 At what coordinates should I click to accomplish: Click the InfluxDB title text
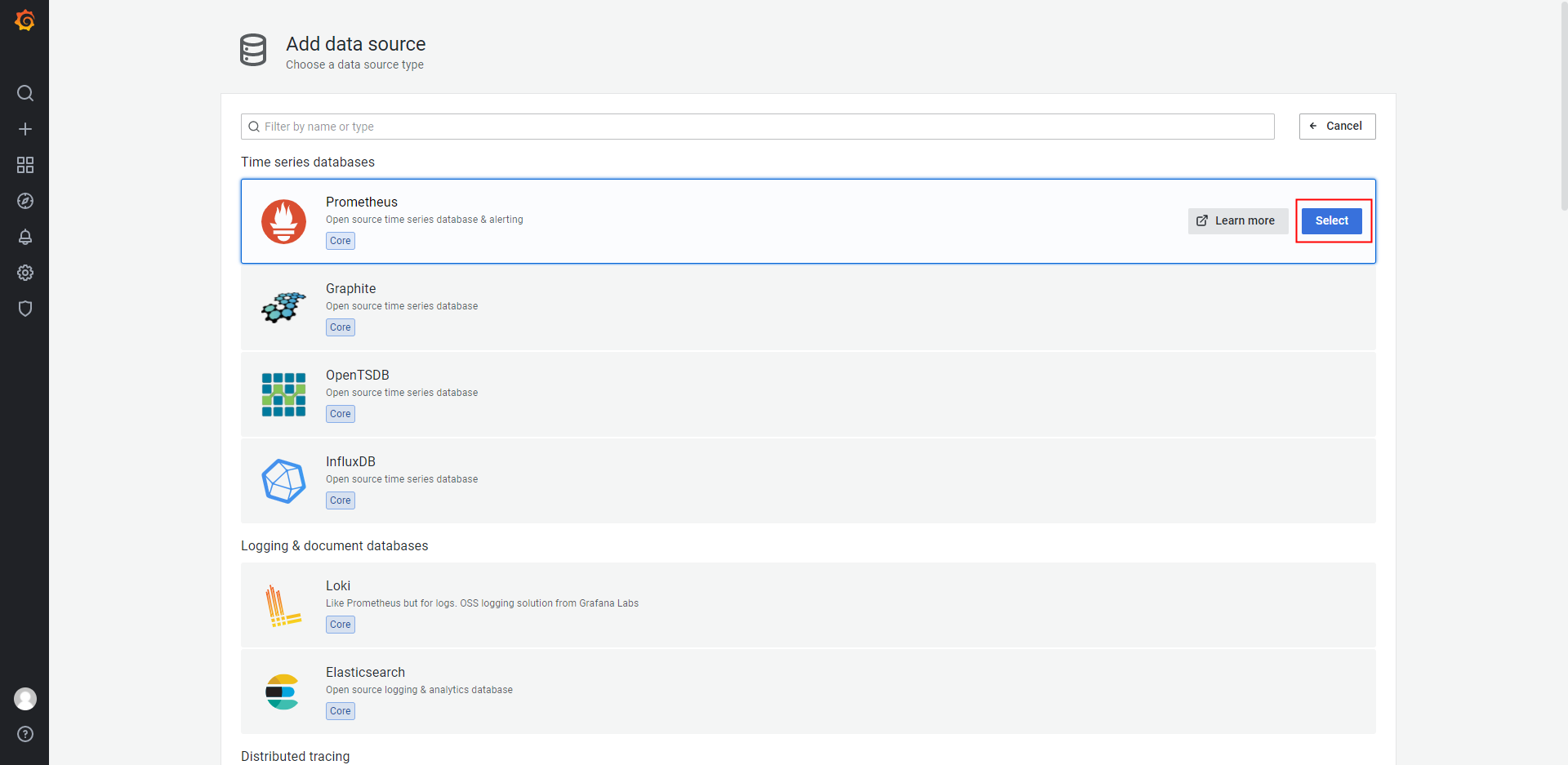click(x=350, y=461)
